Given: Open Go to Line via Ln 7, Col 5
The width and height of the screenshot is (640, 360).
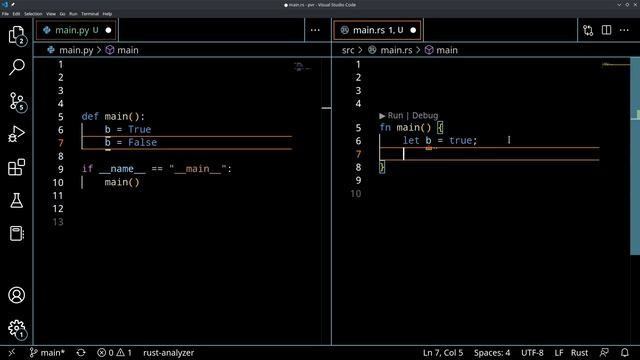Looking at the screenshot, I should [443, 353].
